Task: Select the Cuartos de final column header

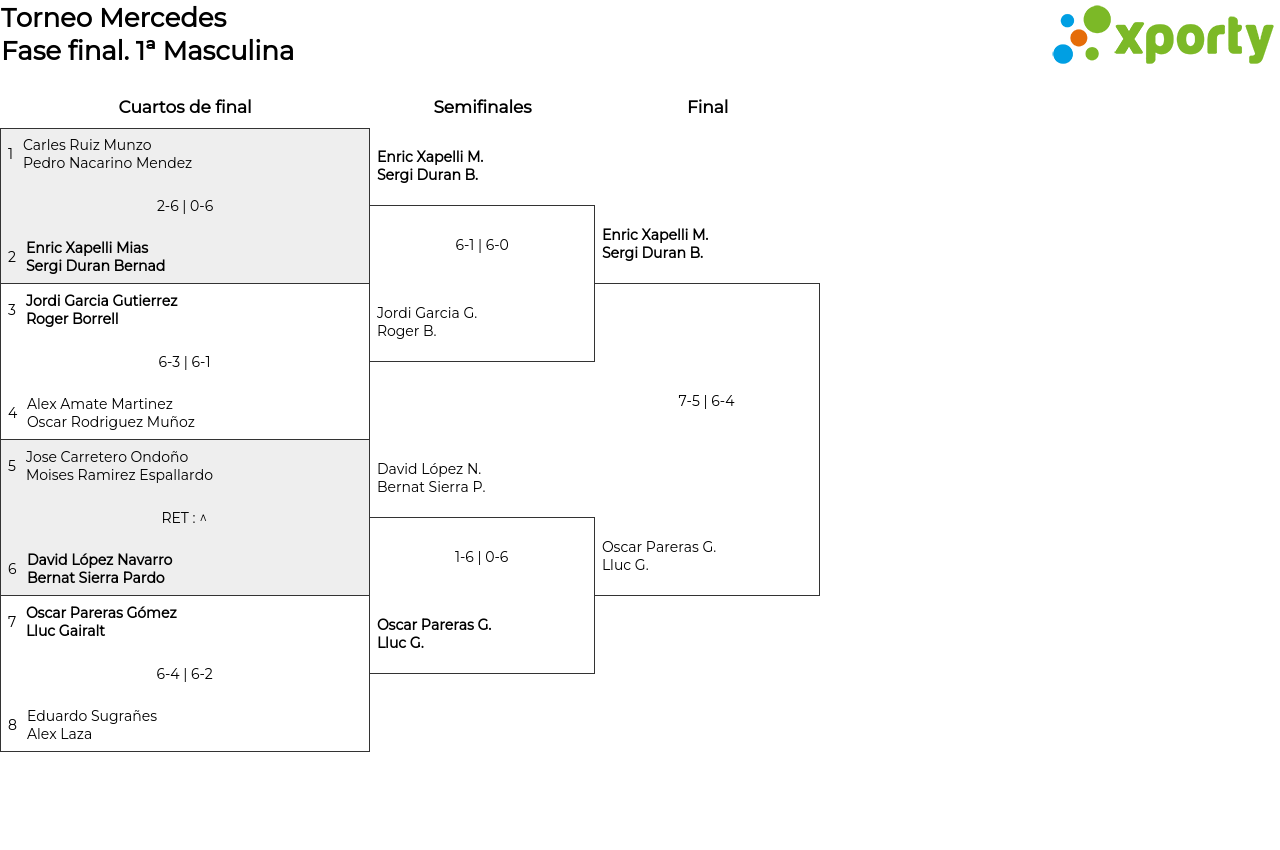Action: (x=185, y=107)
